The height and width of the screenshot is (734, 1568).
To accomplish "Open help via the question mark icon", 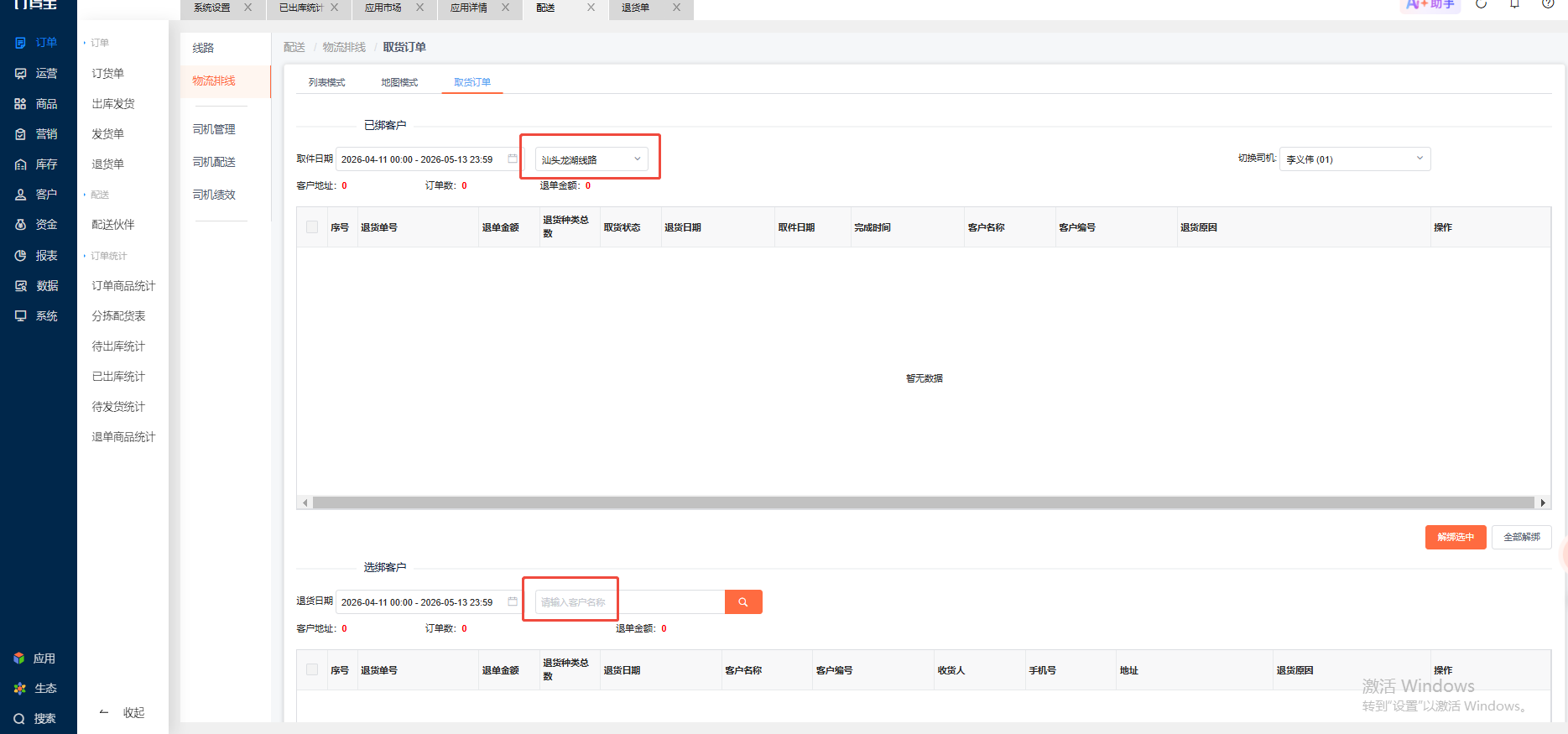I will click(1548, 4).
